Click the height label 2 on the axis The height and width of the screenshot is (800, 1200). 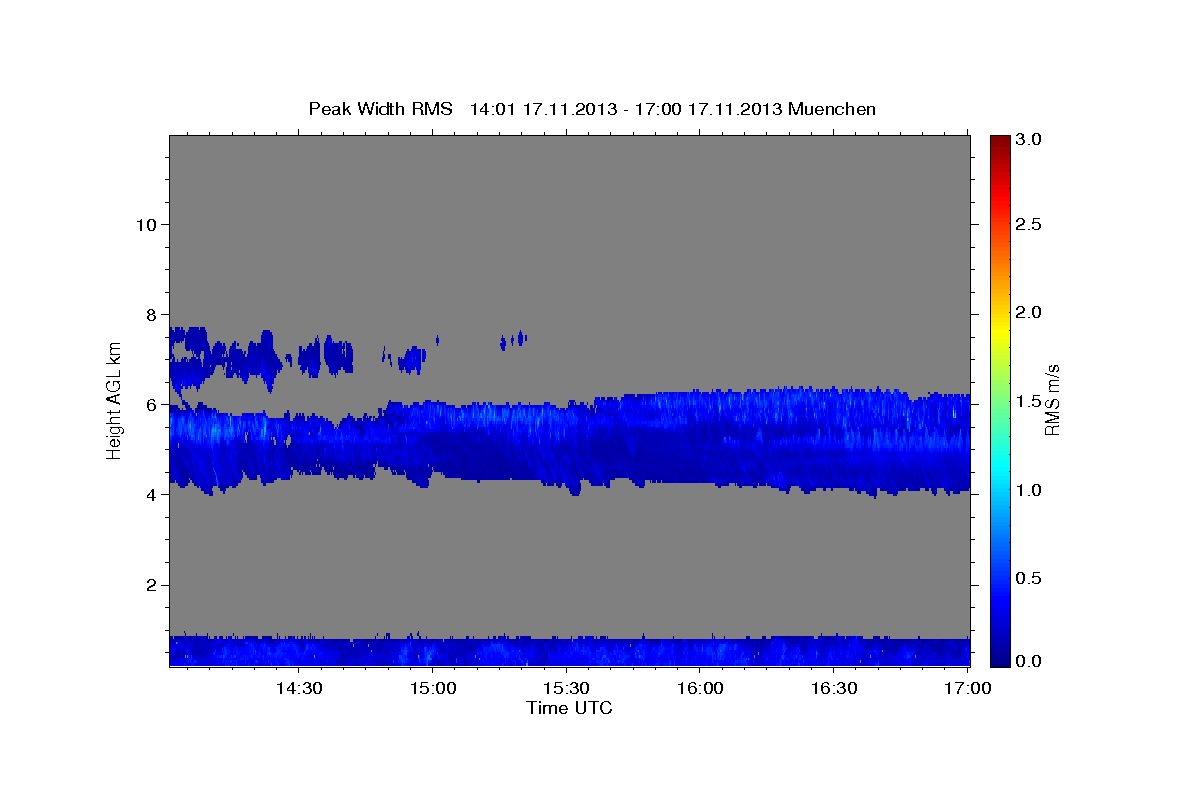pyautogui.click(x=149, y=585)
